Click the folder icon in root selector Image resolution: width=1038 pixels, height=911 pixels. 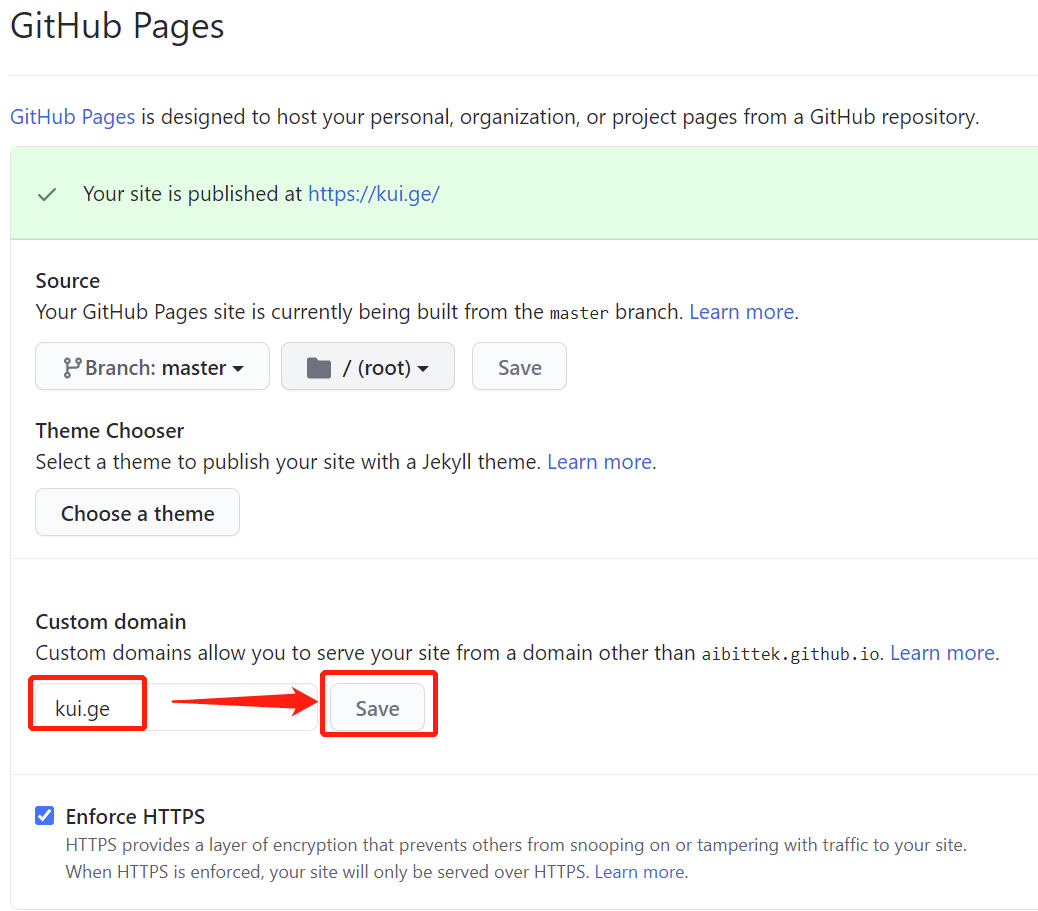click(318, 368)
